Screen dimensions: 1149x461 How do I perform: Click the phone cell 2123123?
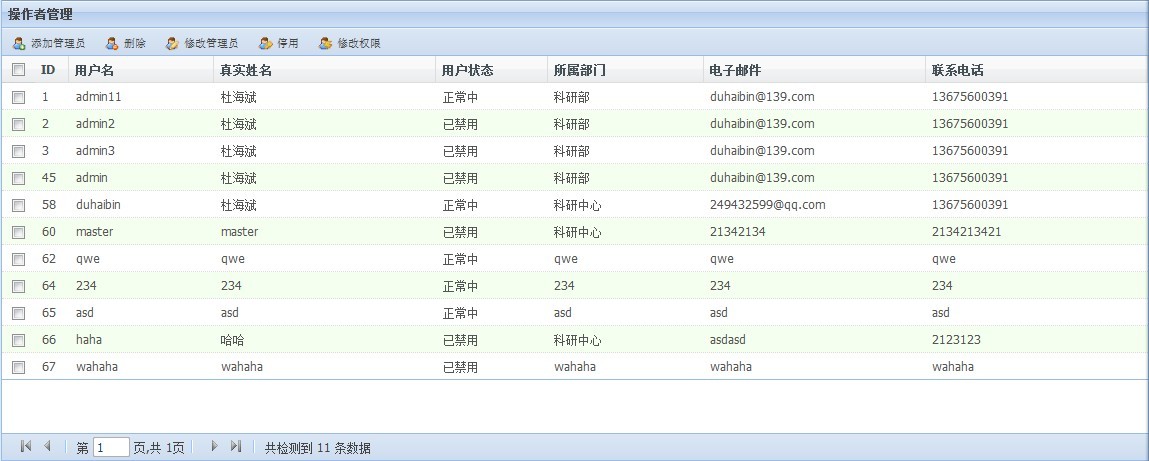(x=956, y=340)
